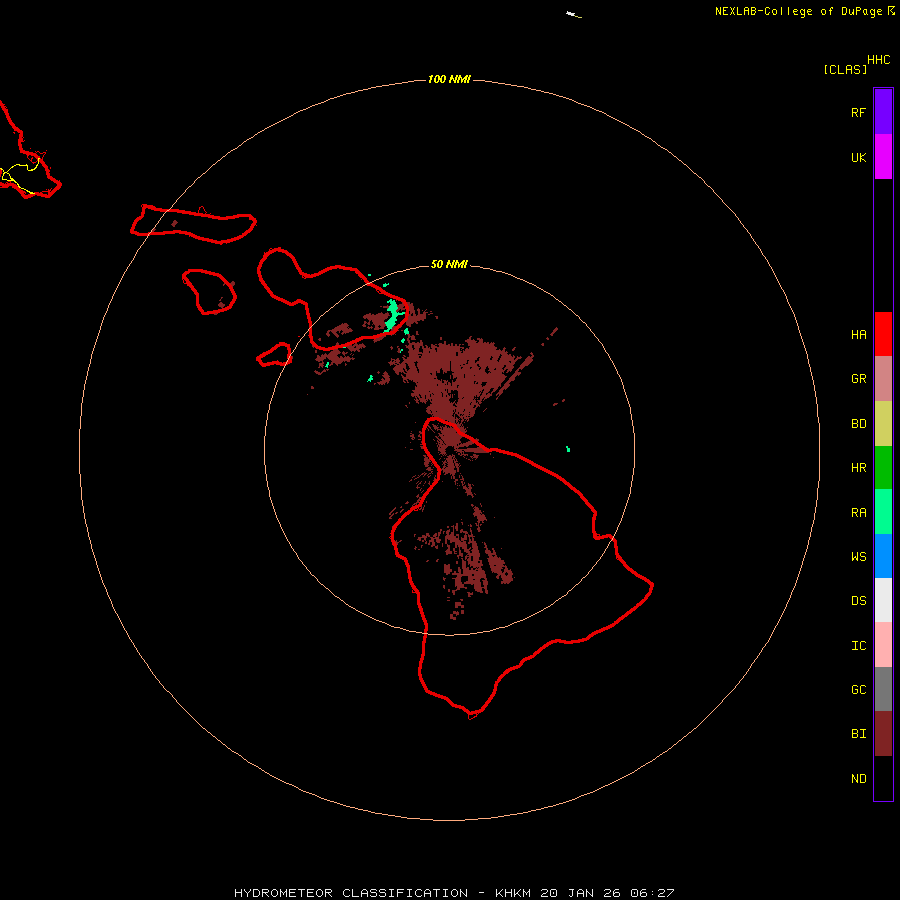900x900 pixels.
Task: Click the RF purple color swatch
Action: (x=883, y=112)
